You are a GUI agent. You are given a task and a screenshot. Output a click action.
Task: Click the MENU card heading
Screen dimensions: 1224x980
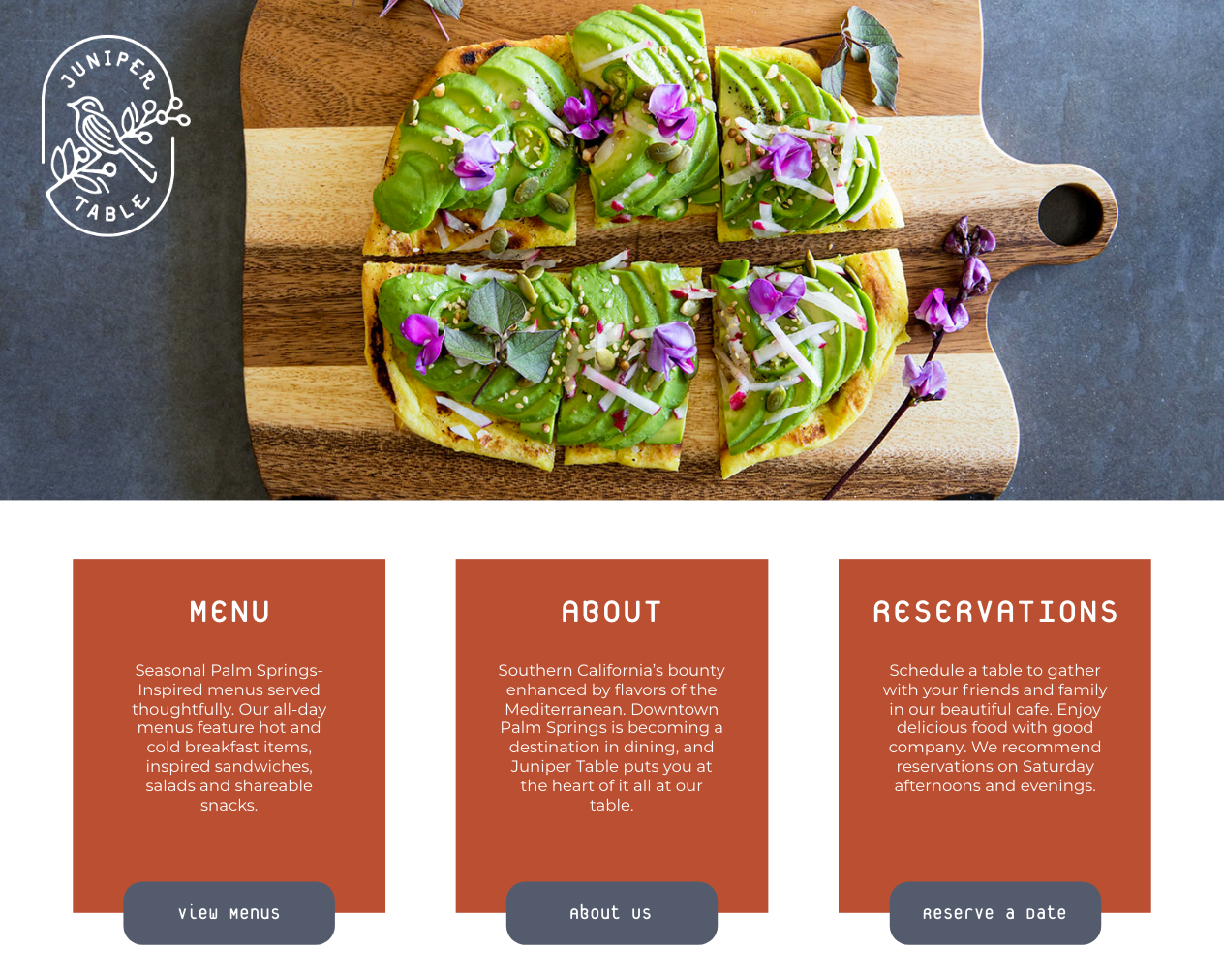click(229, 612)
